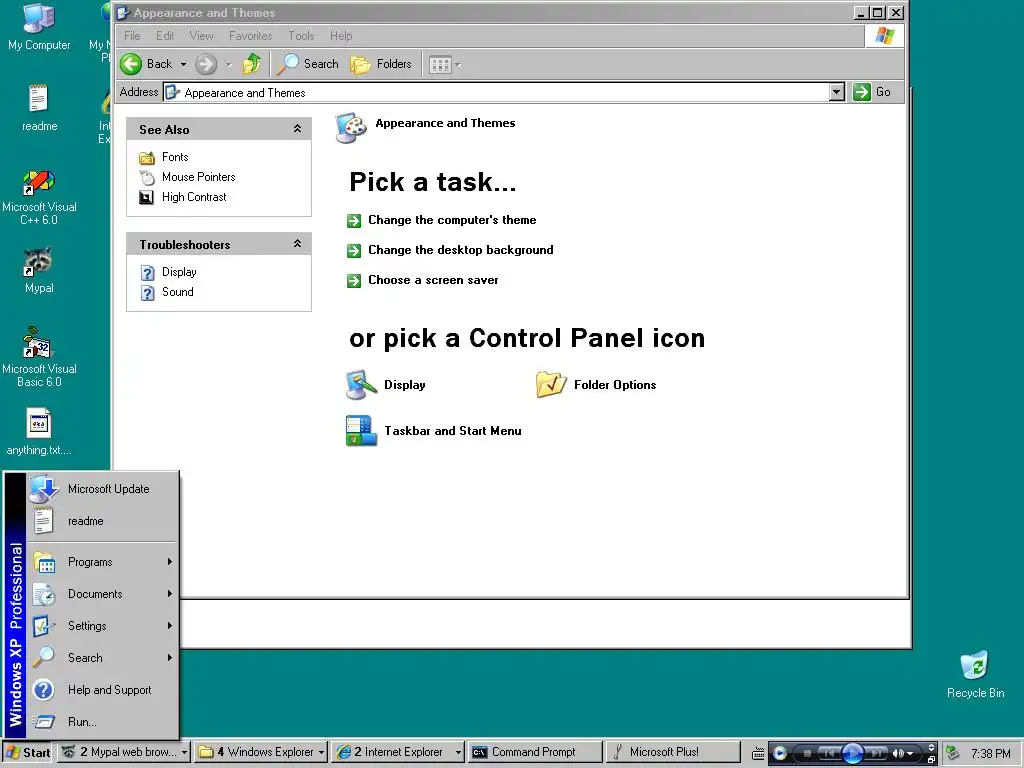Open the Favorites menu

[250, 36]
